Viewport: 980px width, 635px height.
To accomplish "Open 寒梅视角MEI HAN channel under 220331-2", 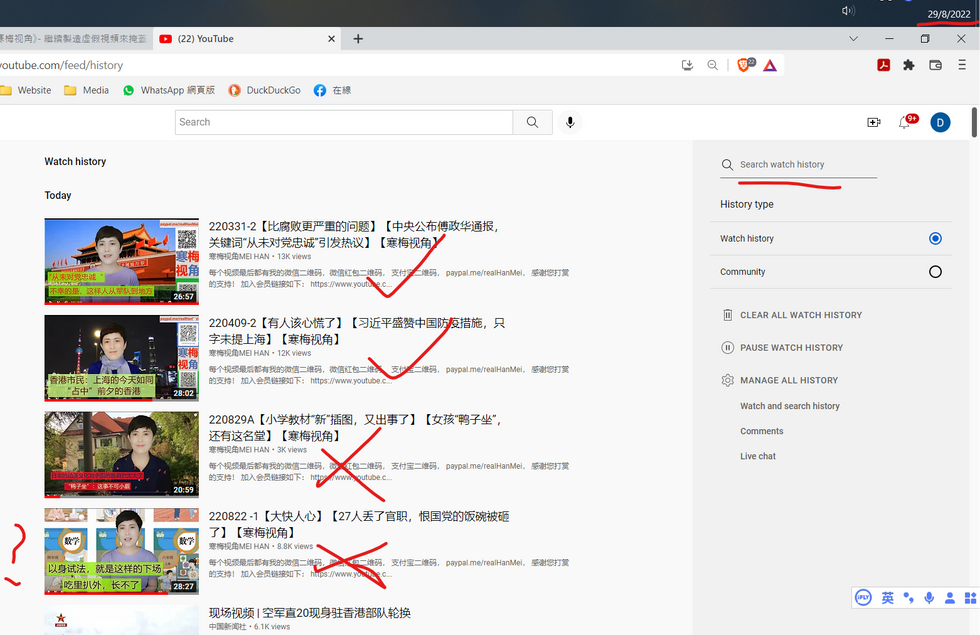I will (x=239, y=256).
